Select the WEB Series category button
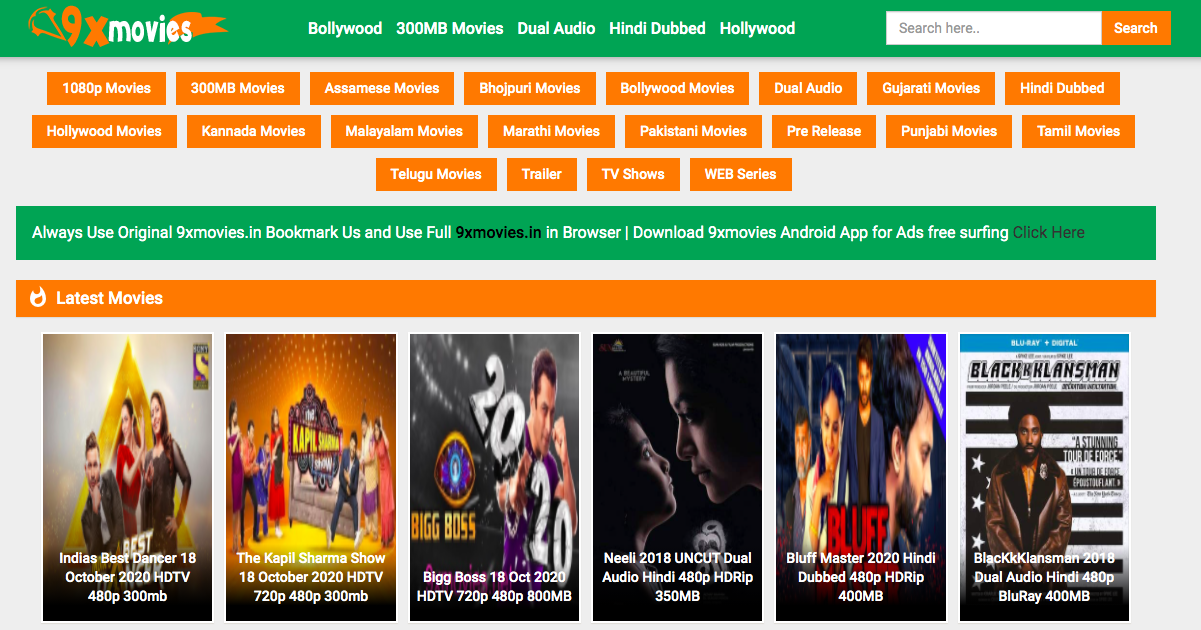 coord(740,174)
